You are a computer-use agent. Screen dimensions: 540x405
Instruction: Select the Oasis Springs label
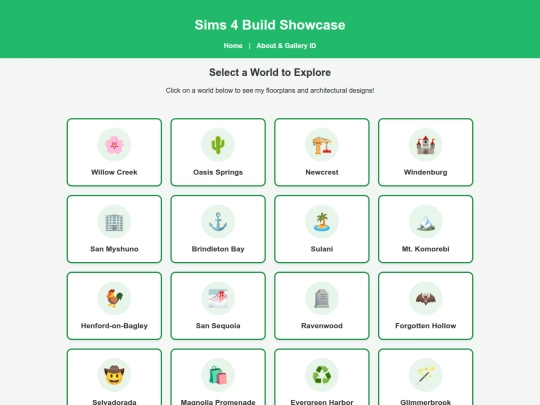tap(218, 172)
